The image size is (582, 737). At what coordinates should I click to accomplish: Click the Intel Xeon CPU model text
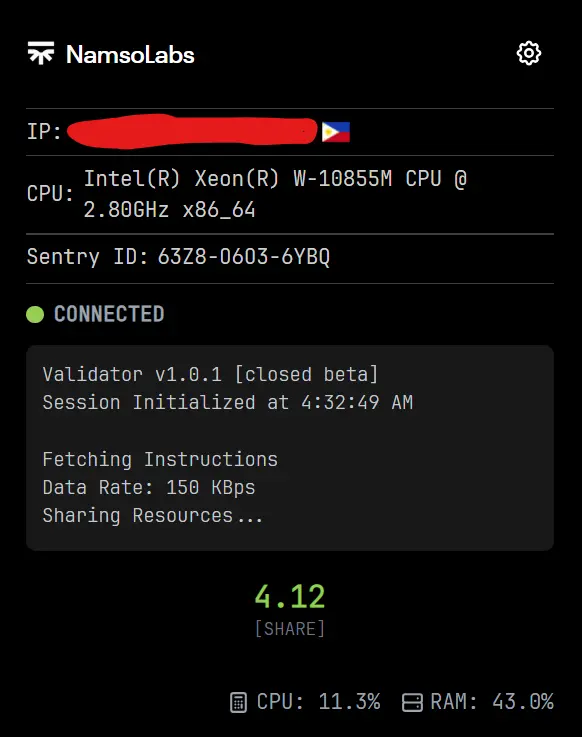coord(275,194)
